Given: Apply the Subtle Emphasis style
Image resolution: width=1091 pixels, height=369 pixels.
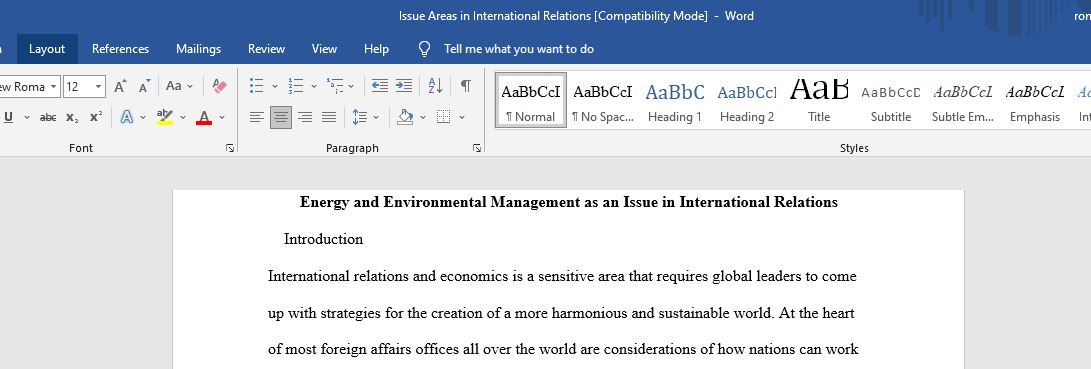Looking at the screenshot, I should pos(963,100).
